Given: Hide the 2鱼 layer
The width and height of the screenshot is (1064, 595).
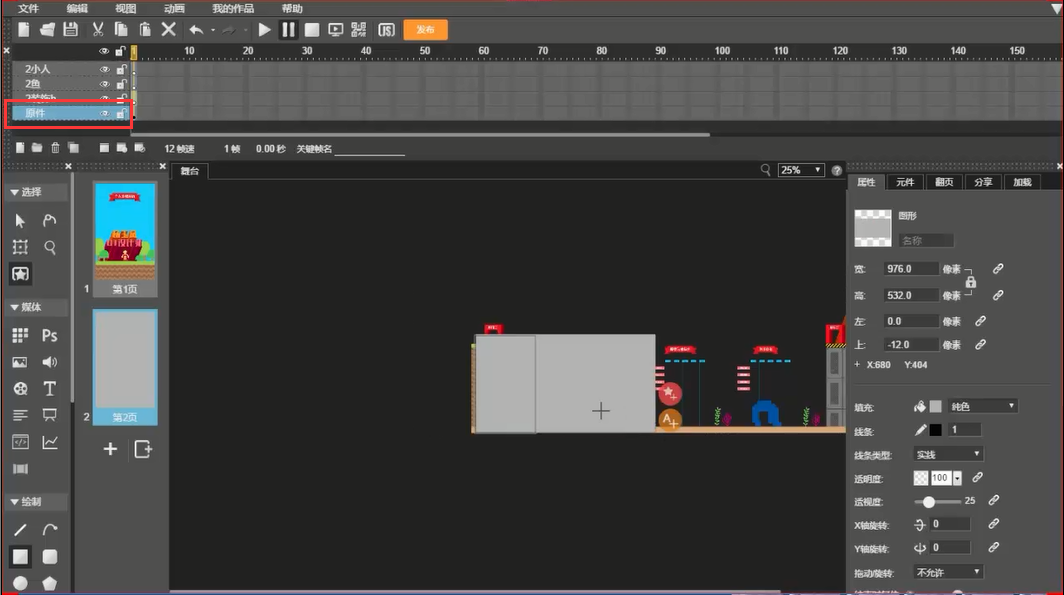Looking at the screenshot, I should [x=104, y=84].
